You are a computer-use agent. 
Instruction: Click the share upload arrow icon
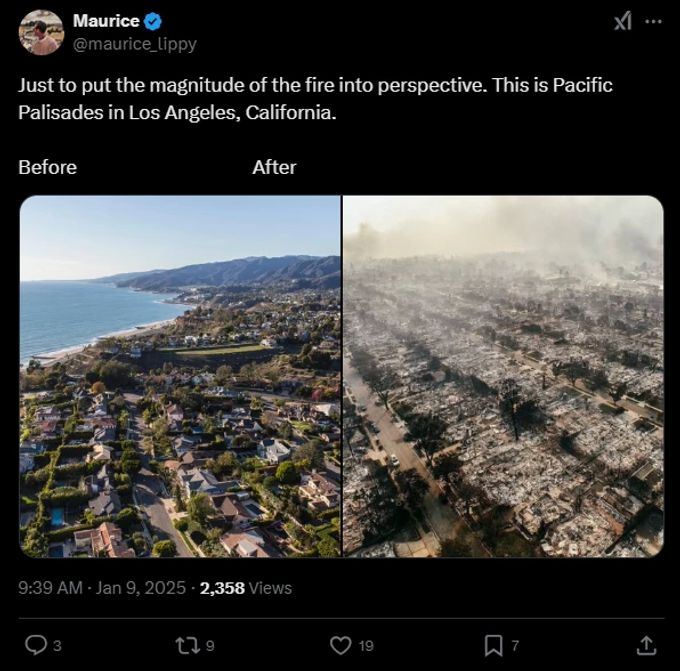click(646, 645)
